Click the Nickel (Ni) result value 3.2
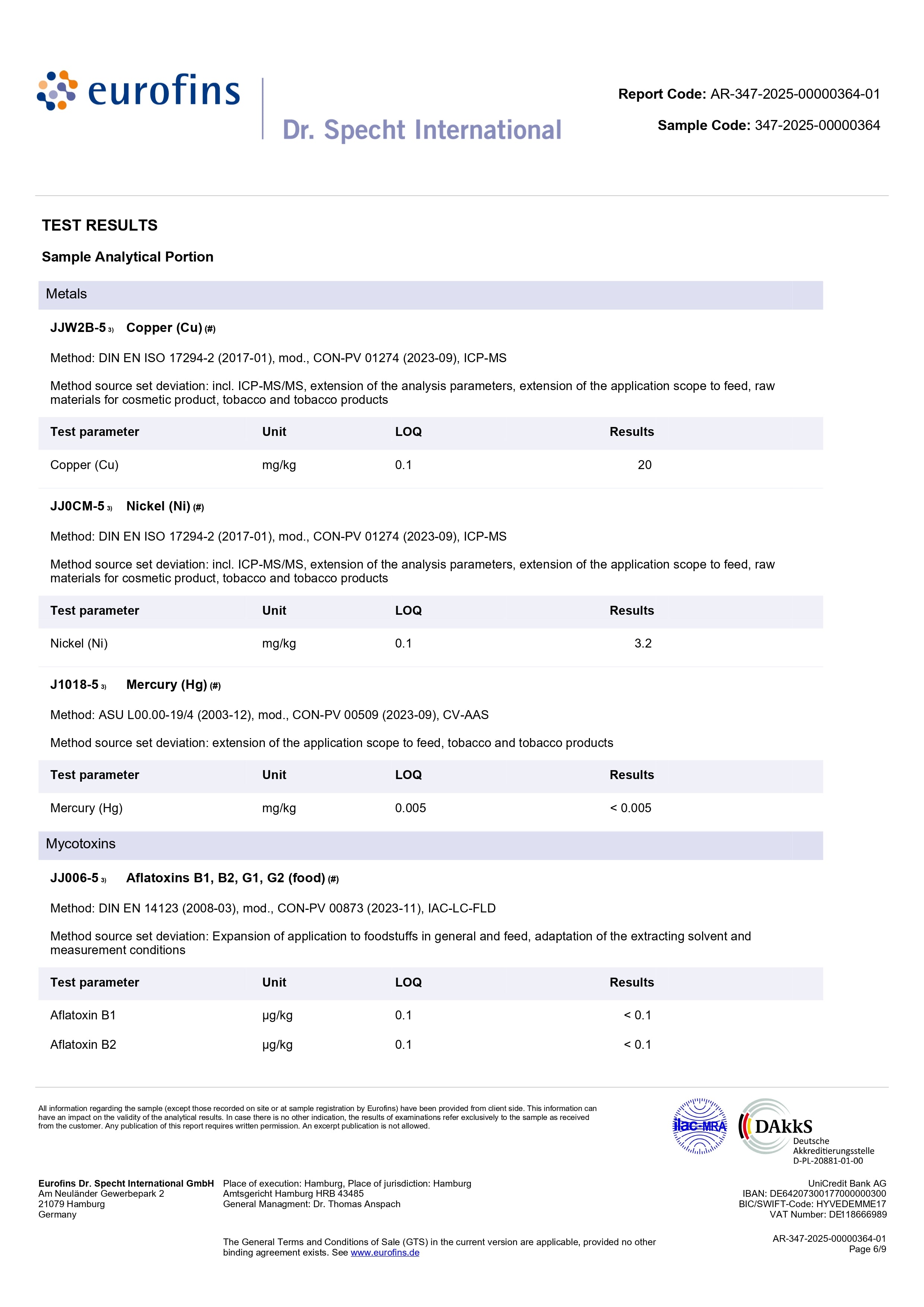Image resolution: width=924 pixels, height=1307 pixels. pyautogui.click(x=643, y=643)
